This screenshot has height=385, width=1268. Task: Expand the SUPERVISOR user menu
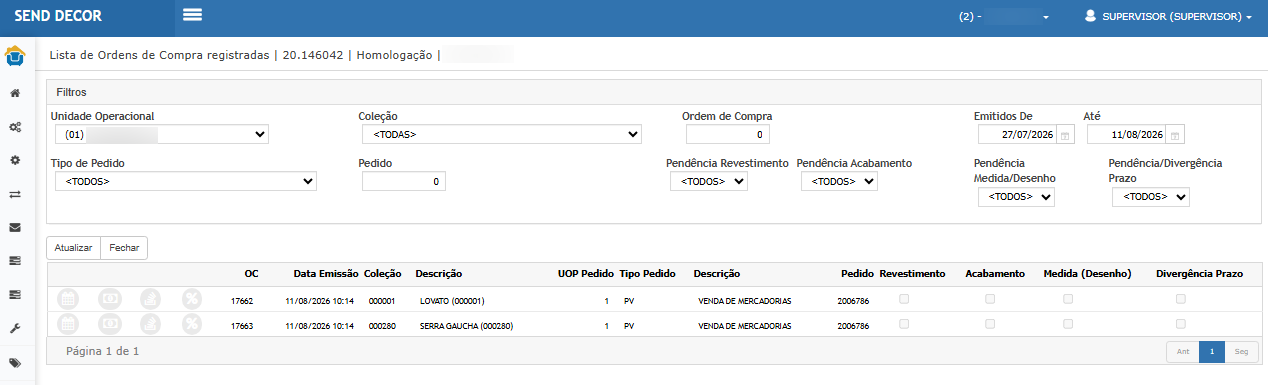click(1169, 17)
